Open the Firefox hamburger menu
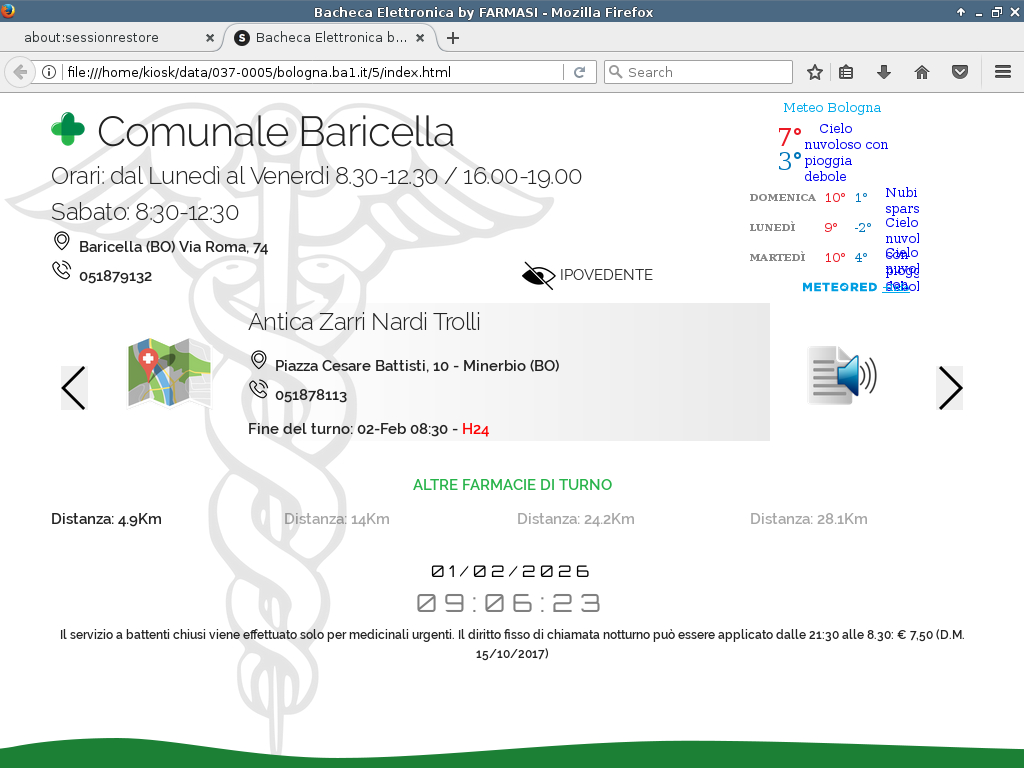Viewport: 1024px width, 768px height. pyautogui.click(x=1003, y=72)
